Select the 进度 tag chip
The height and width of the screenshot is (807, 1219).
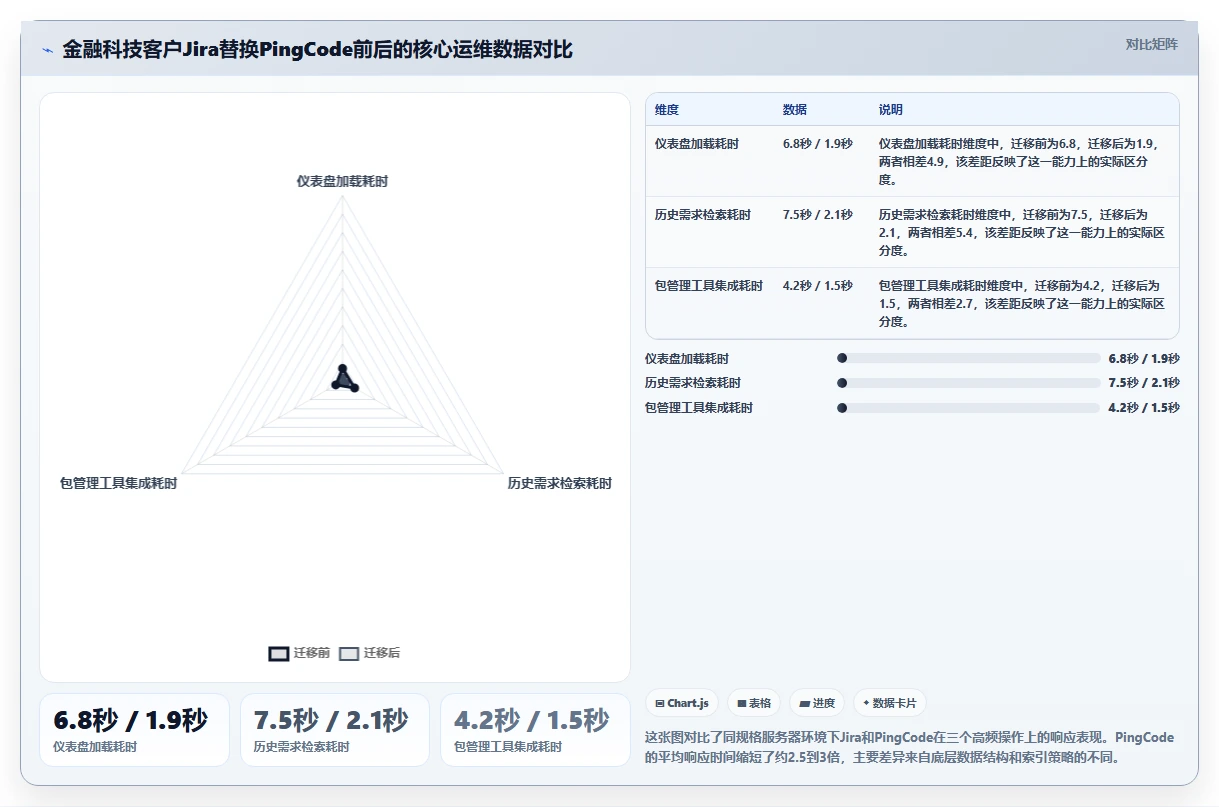[x=817, y=703]
